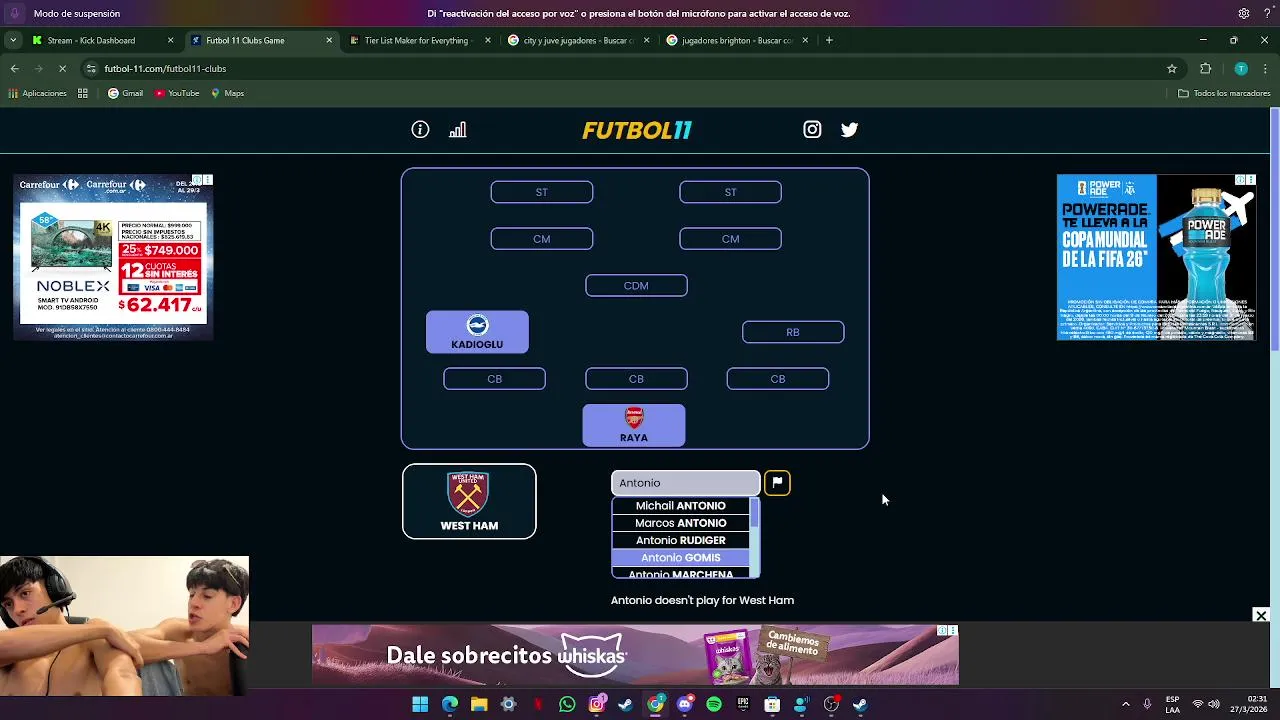Click the filled RAYA goalkeeper slot
The width and height of the screenshot is (1280, 720).
click(x=634, y=425)
